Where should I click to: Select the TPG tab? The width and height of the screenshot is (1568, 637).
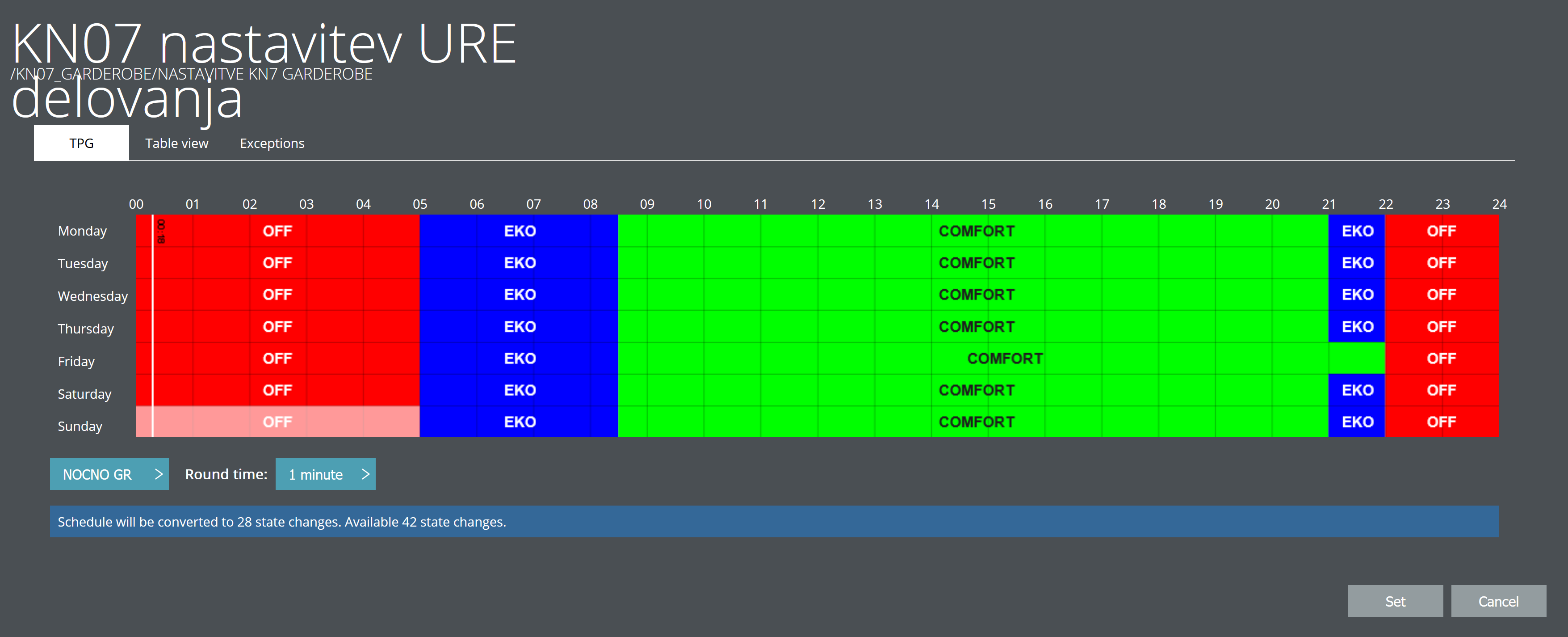[81, 143]
